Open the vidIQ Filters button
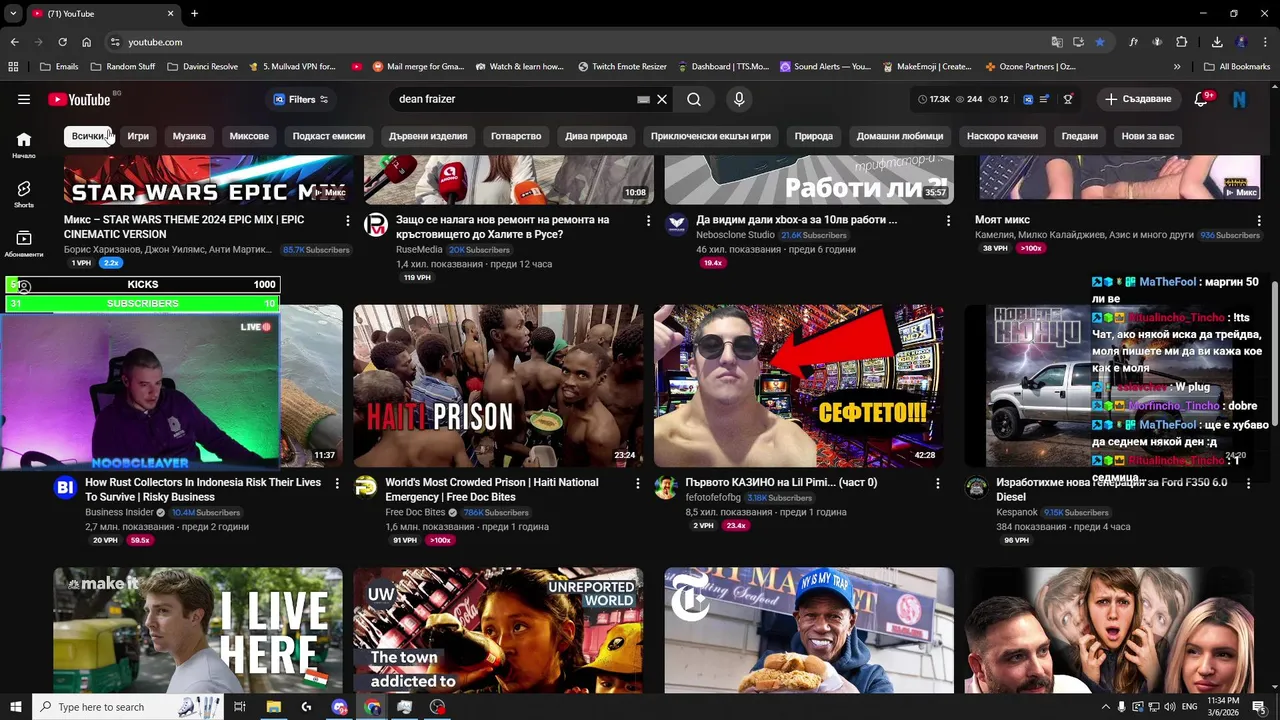Image resolution: width=1280 pixels, height=720 pixels. pos(301,99)
